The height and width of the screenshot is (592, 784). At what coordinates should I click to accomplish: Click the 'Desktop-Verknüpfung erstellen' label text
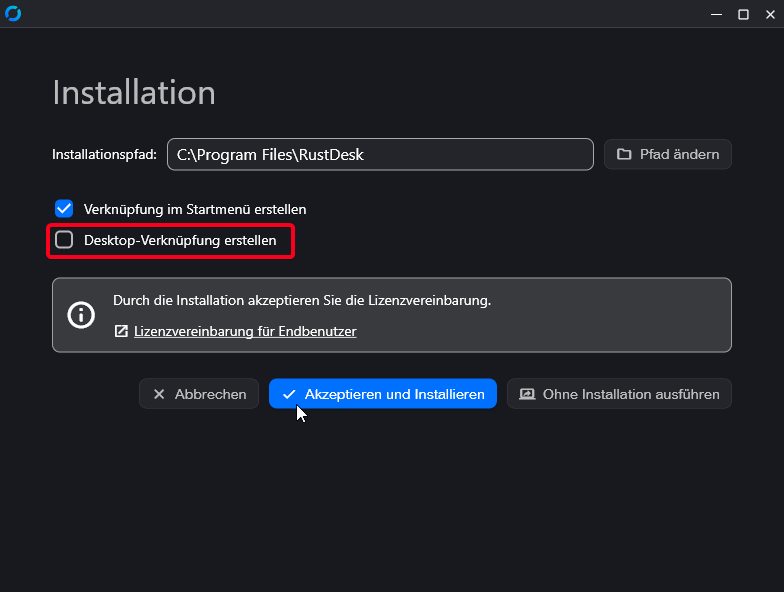pos(180,240)
